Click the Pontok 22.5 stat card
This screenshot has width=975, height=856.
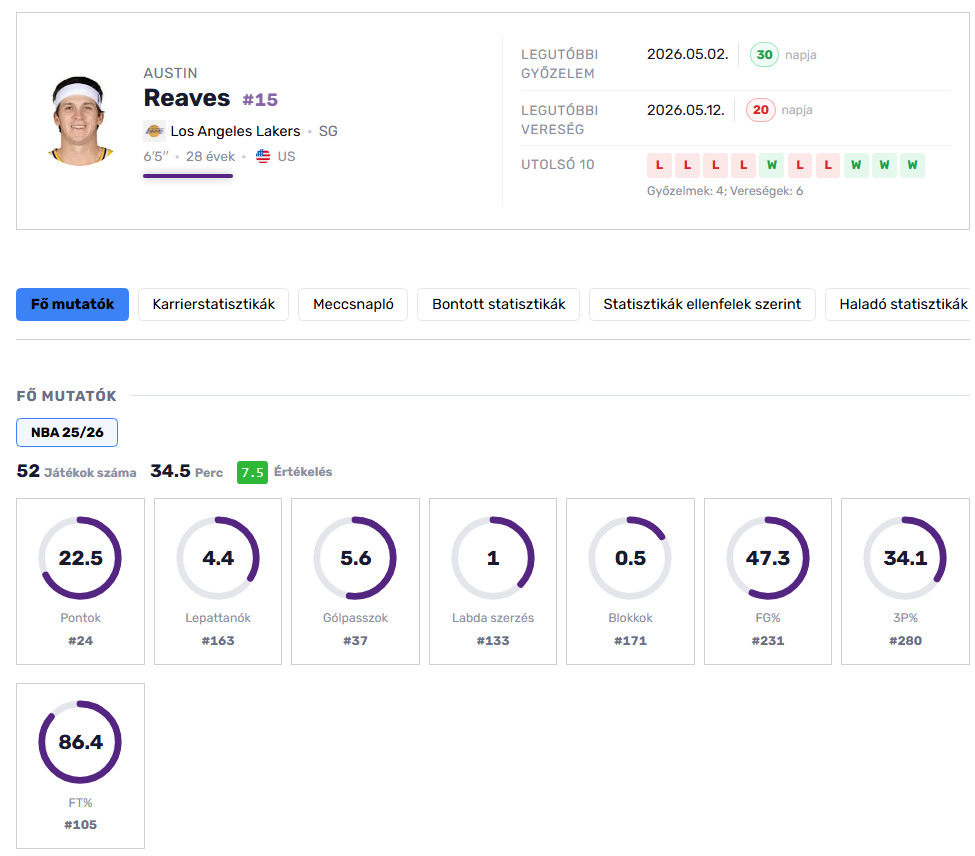pyautogui.click(x=80, y=581)
